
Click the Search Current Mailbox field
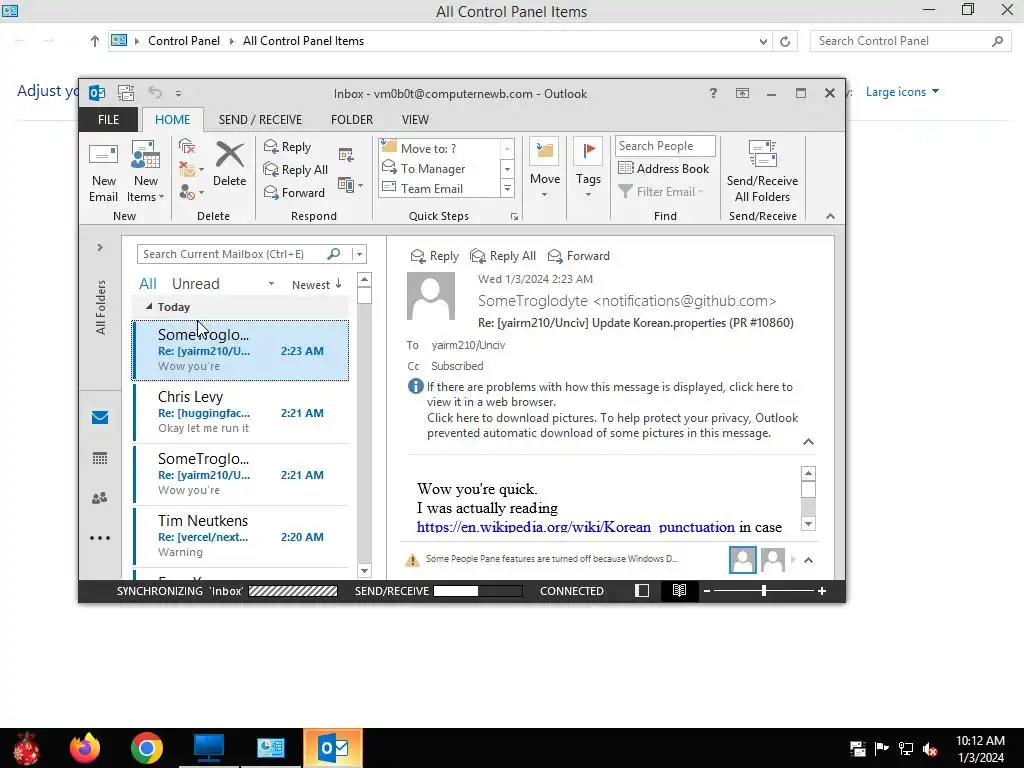pyautogui.click(x=232, y=254)
